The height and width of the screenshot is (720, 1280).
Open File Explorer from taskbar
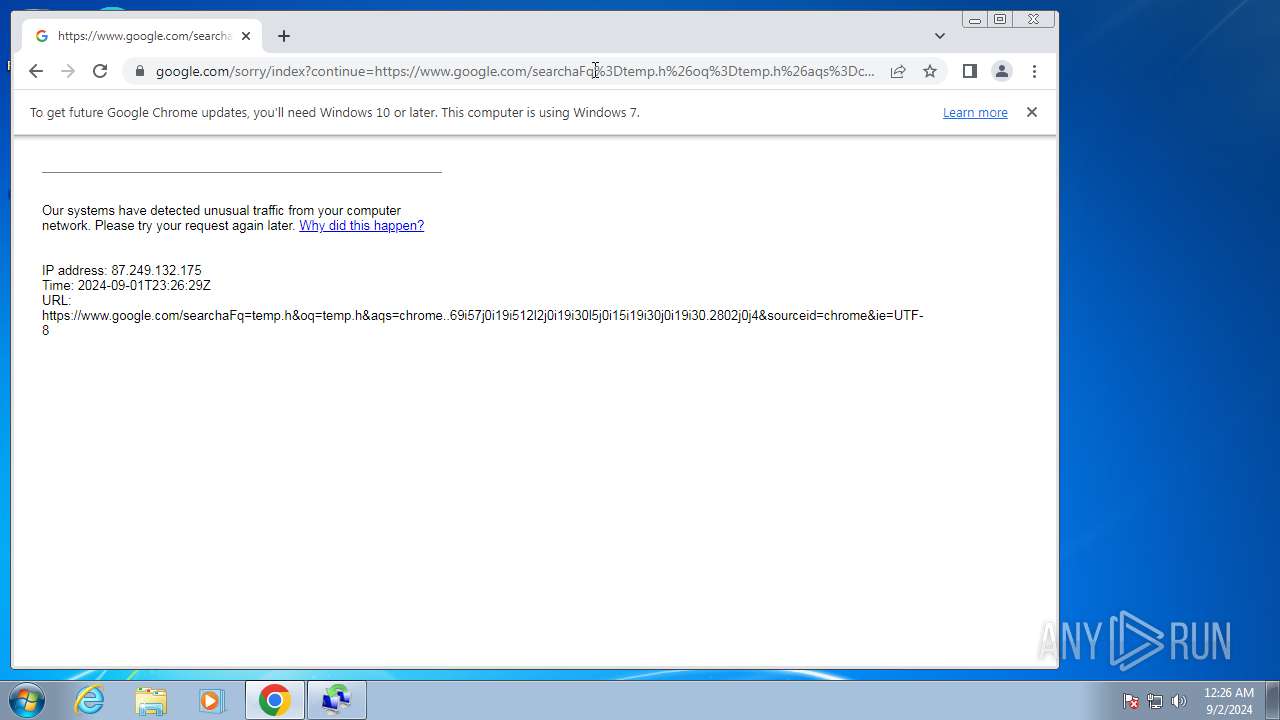(x=151, y=700)
